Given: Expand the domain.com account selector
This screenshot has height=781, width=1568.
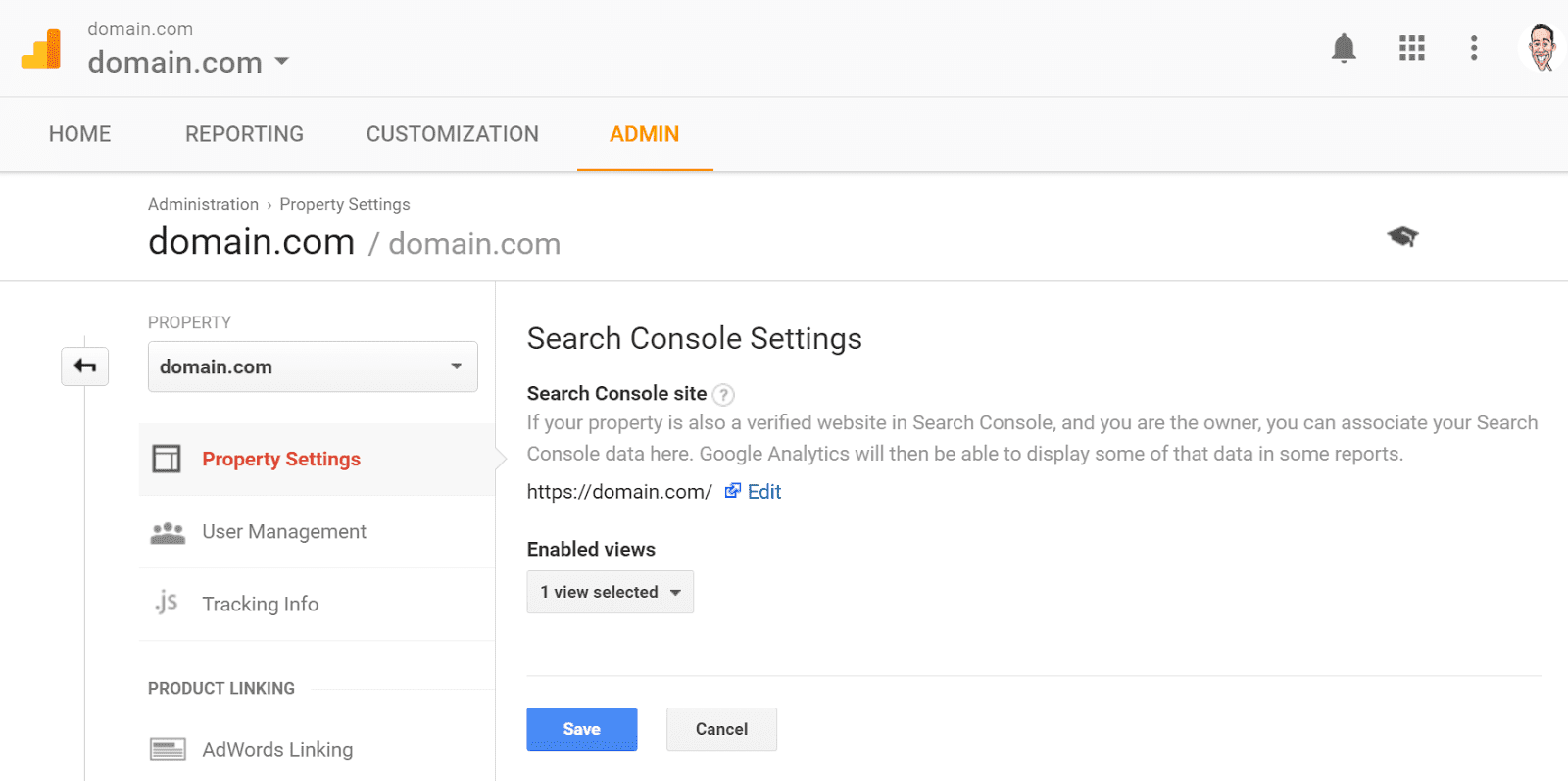Looking at the screenshot, I should coord(189,62).
